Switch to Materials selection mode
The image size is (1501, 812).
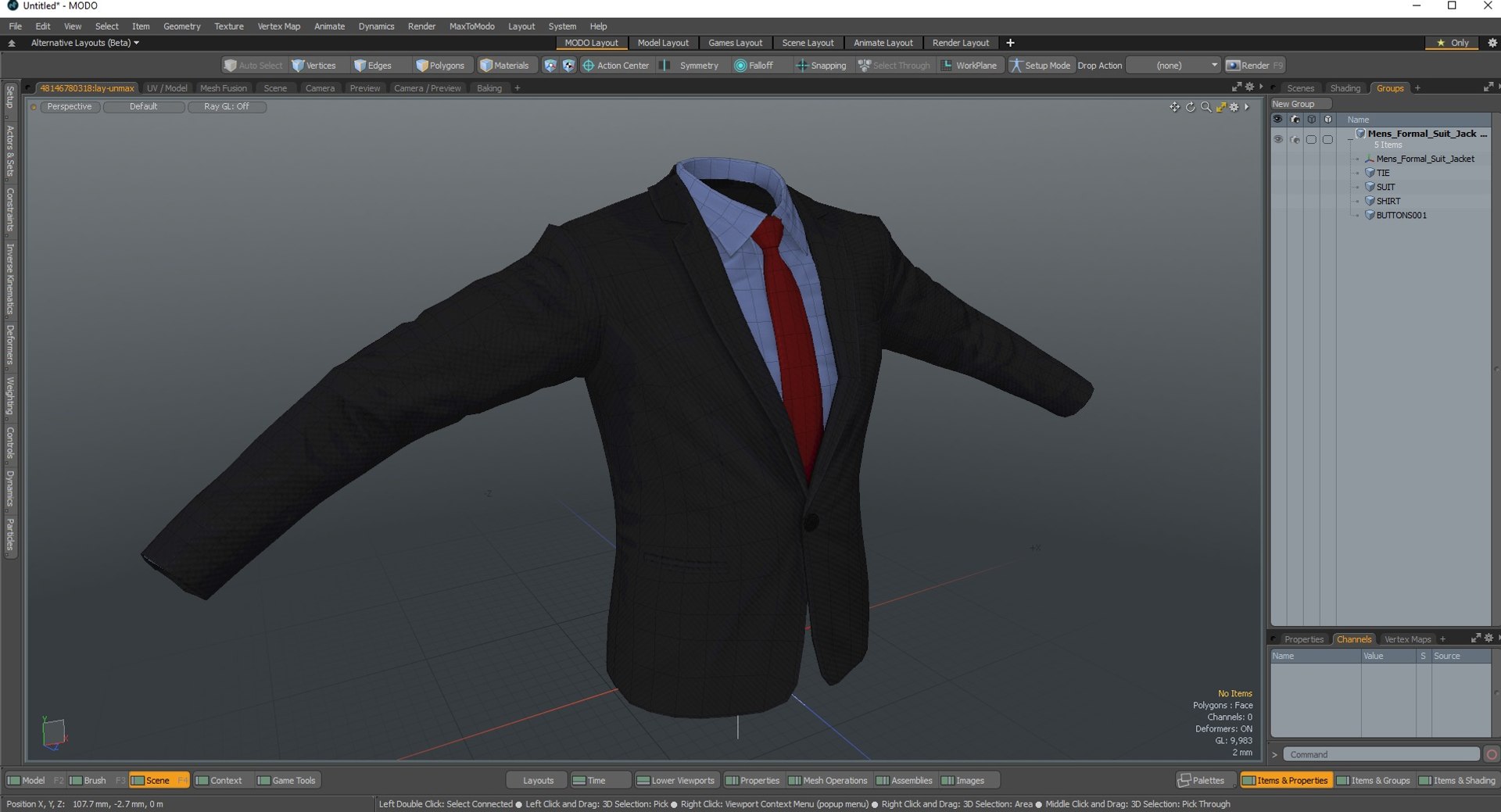pyautogui.click(x=504, y=66)
